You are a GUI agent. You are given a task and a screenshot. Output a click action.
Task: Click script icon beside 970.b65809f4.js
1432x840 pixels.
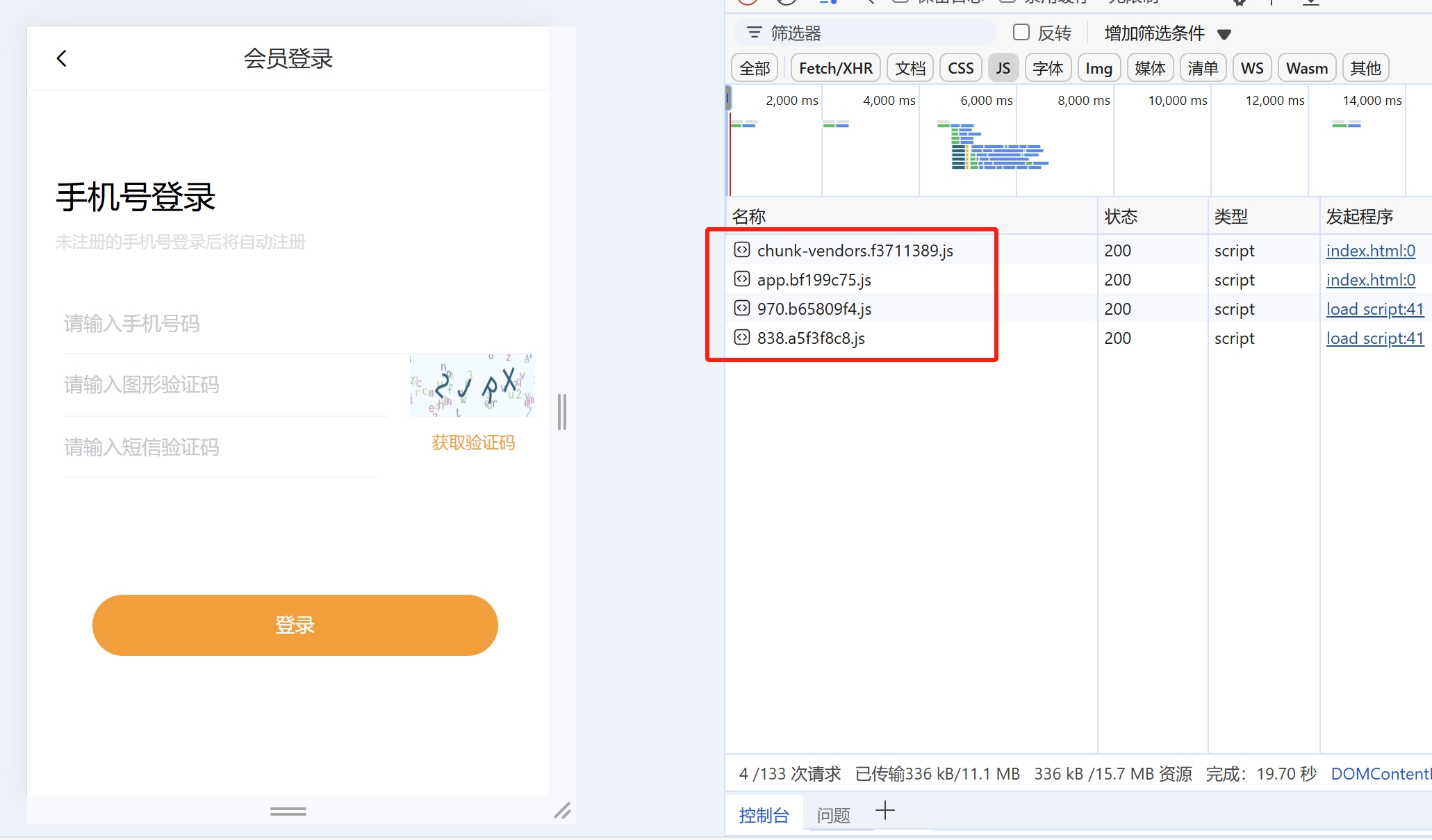click(x=742, y=308)
